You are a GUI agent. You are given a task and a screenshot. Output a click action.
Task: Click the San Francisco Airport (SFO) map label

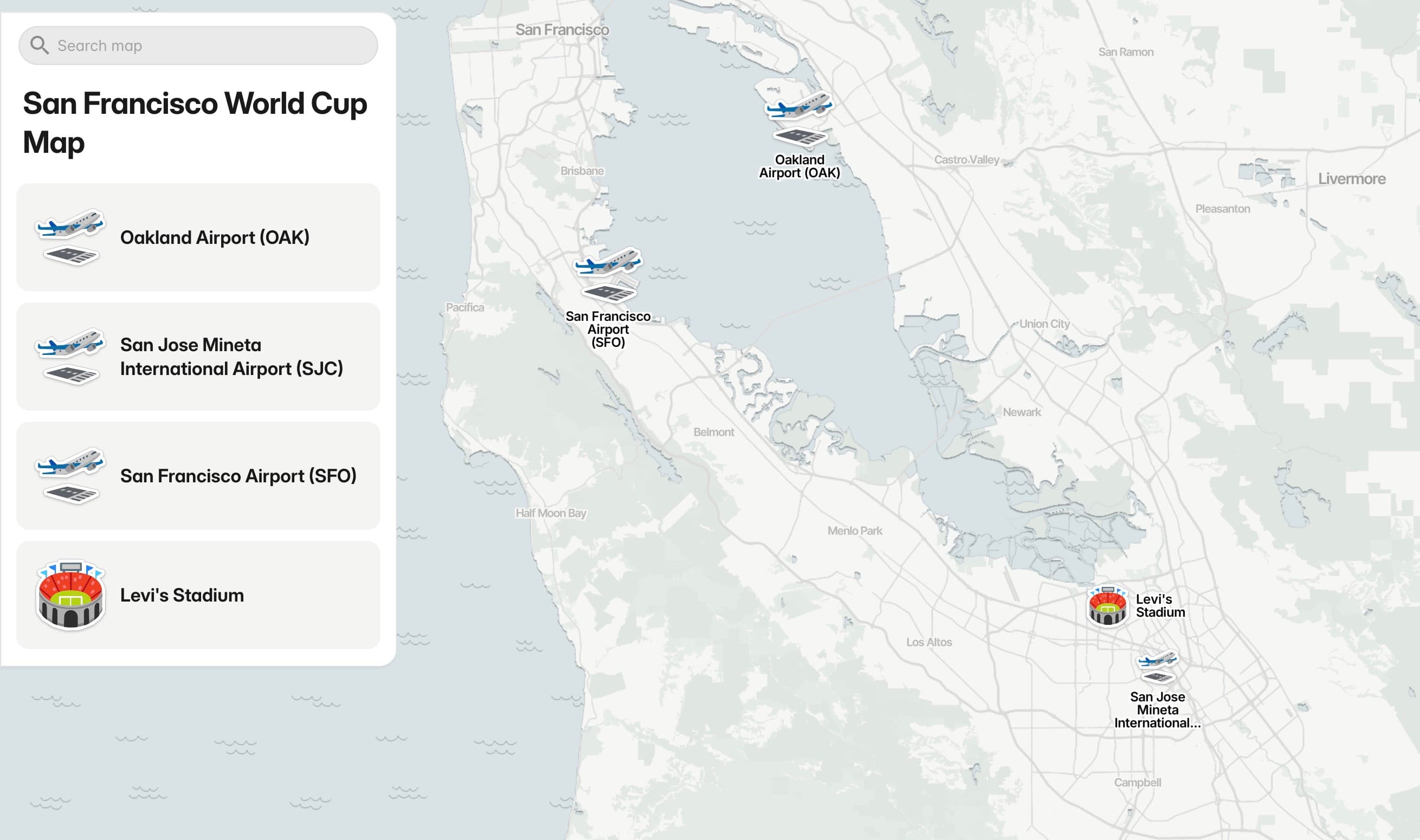[610, 328]
